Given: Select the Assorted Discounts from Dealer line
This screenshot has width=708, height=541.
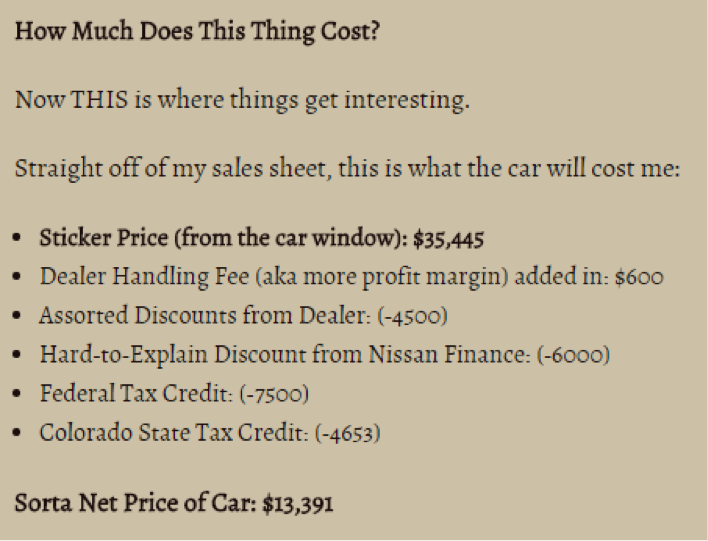Looking at the screenshot, I should tap(243, 315).
